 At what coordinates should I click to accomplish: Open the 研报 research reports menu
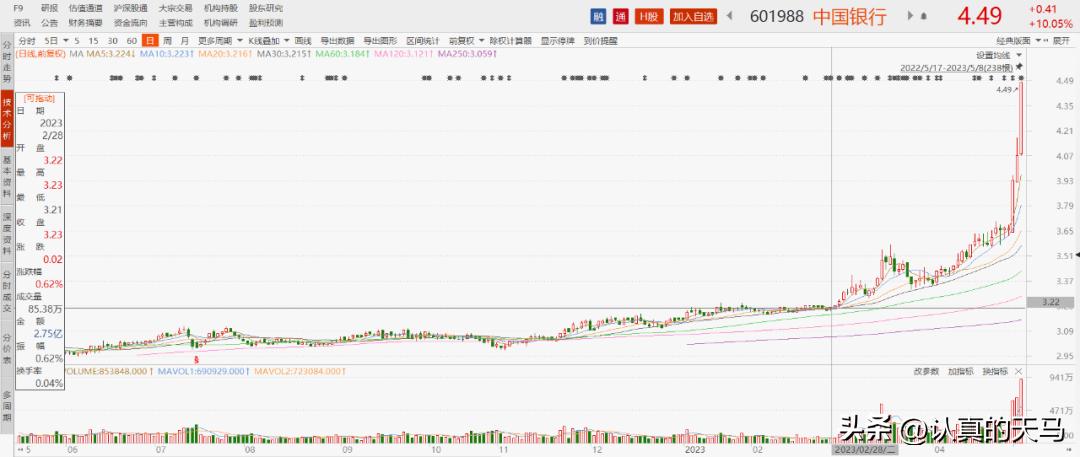(x=50, y=8)
